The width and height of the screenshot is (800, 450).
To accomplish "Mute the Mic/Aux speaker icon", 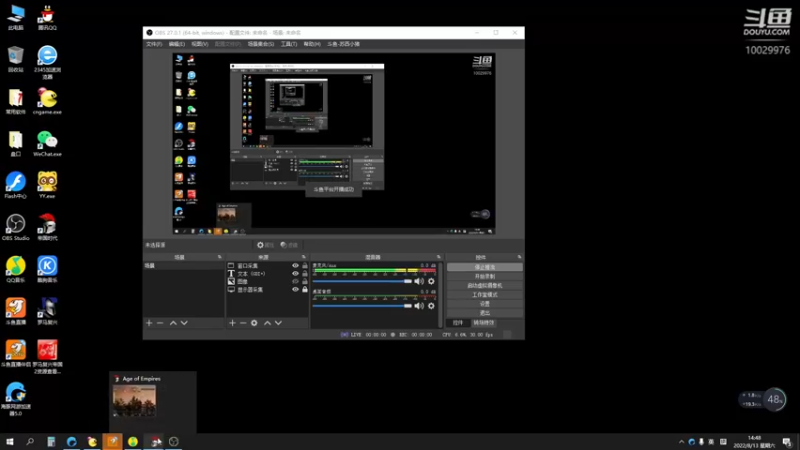I will pyautogui.click(x=419, y=281).
